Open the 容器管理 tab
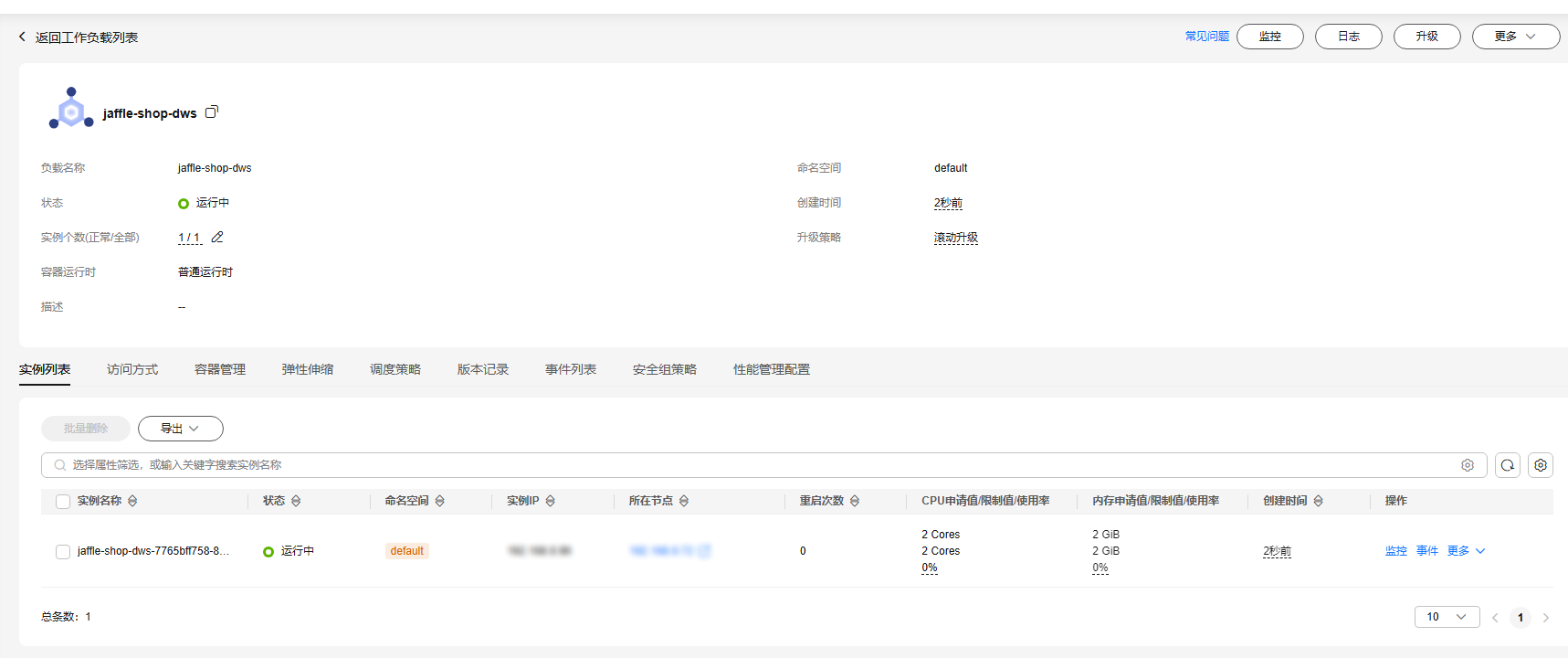This screenshot has width=1568, height=658. pos(220,369)
